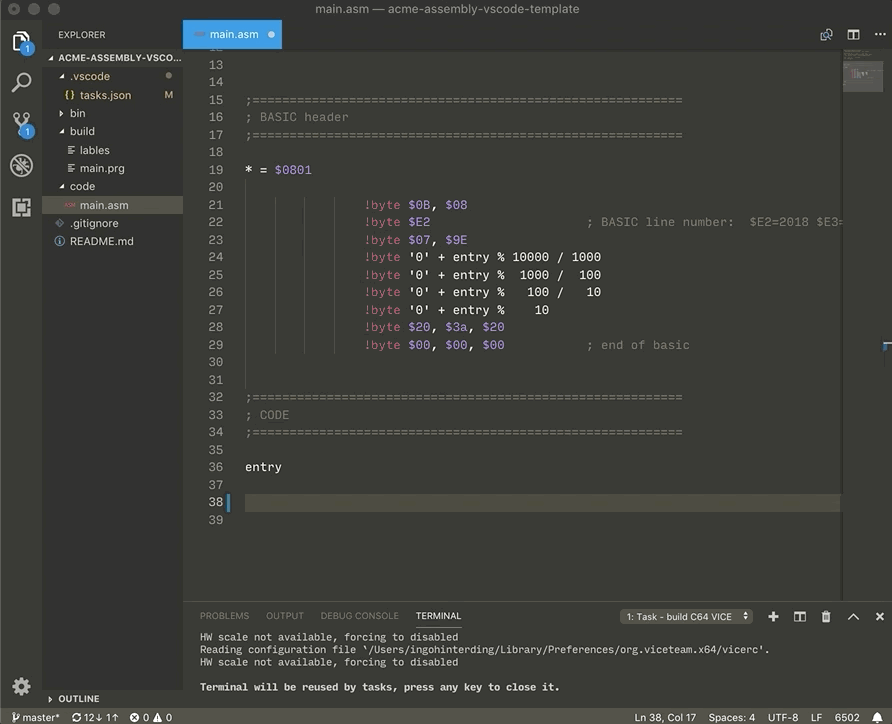The width and height of the screenshot is (892, 724).
Task: Click '!byte $20, $3a, $20' on line 28
Action: pos(434,327)
